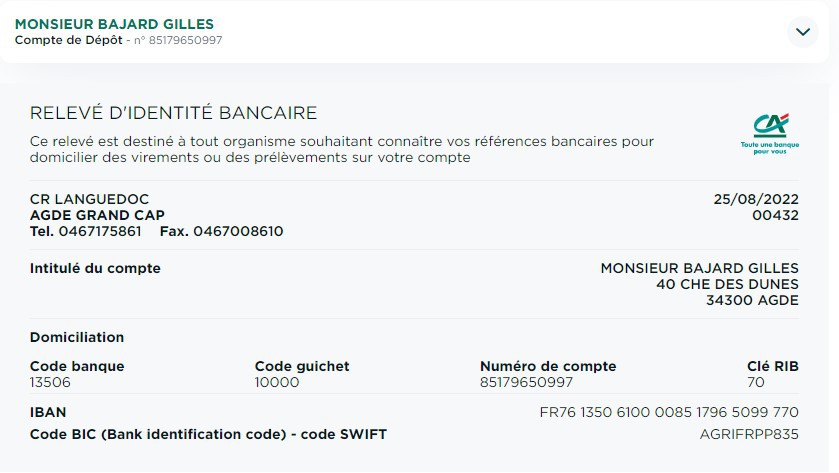Click the Intitulé du compte label
Viewport: 839px width, 473px height.
(x=95, y=268)
